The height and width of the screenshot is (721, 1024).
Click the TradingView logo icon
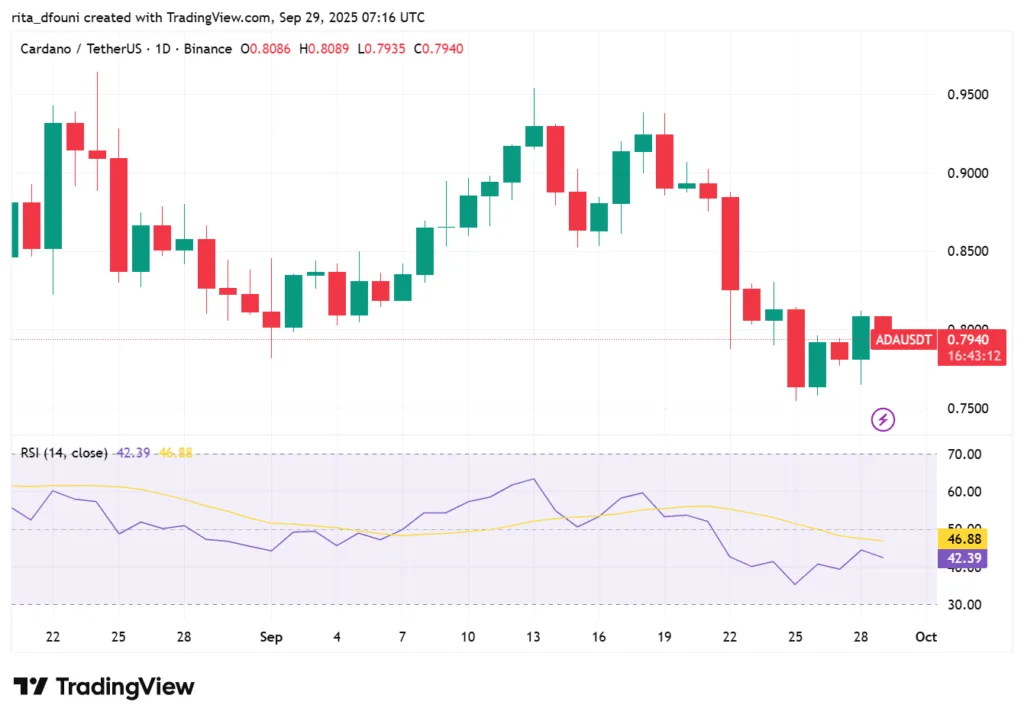(x=30, y=687)
